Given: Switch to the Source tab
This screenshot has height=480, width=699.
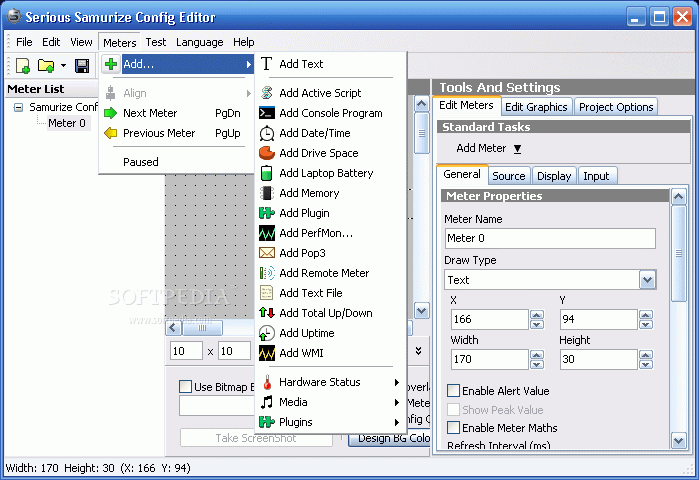Looking at the screenshot, I should click(509, 176).
